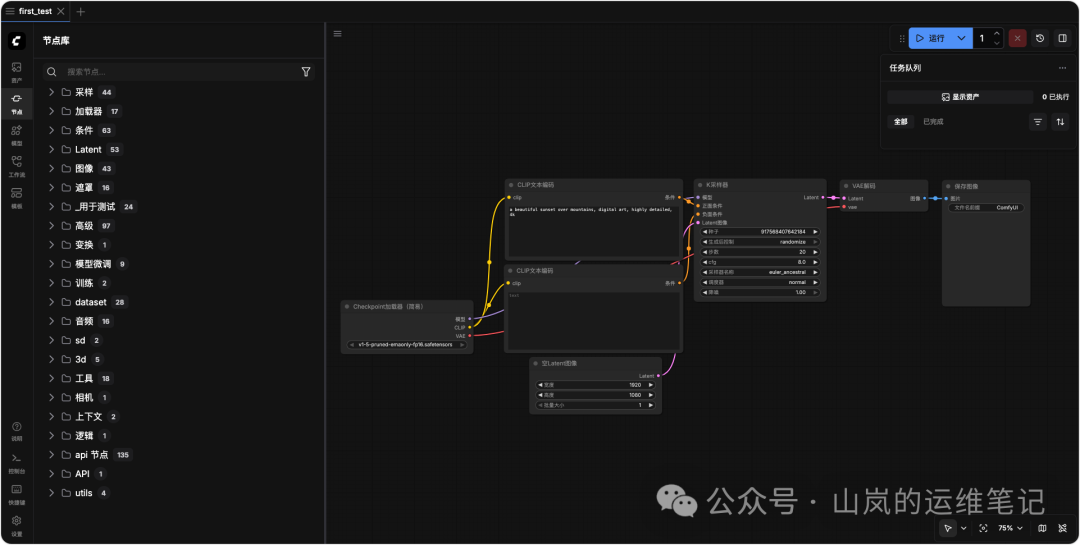Click the 显示资产 button
This screenshot has height=545, width=1080.
[960, 97]
